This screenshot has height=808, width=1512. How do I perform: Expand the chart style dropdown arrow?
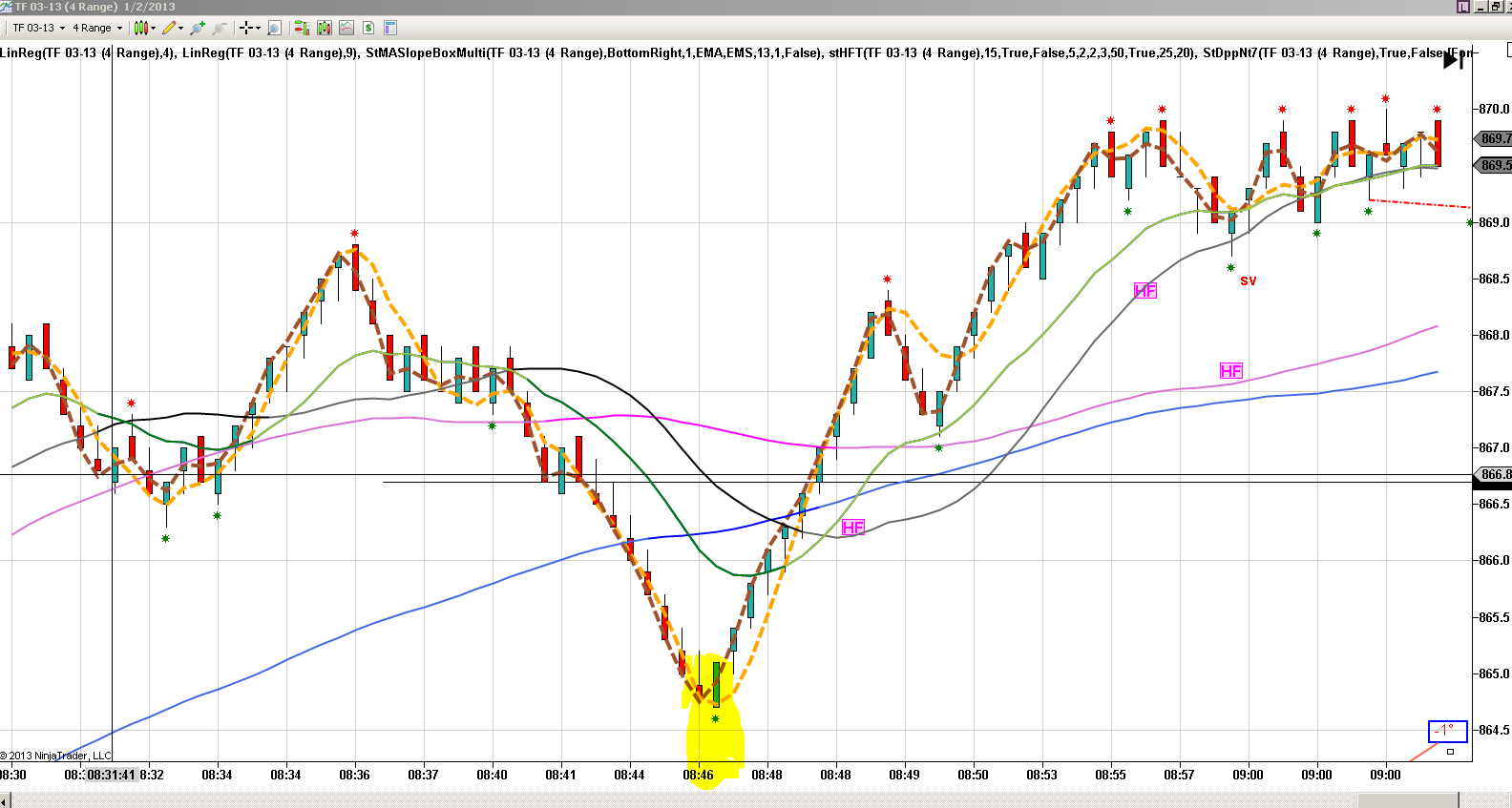[x=154, y=28]
